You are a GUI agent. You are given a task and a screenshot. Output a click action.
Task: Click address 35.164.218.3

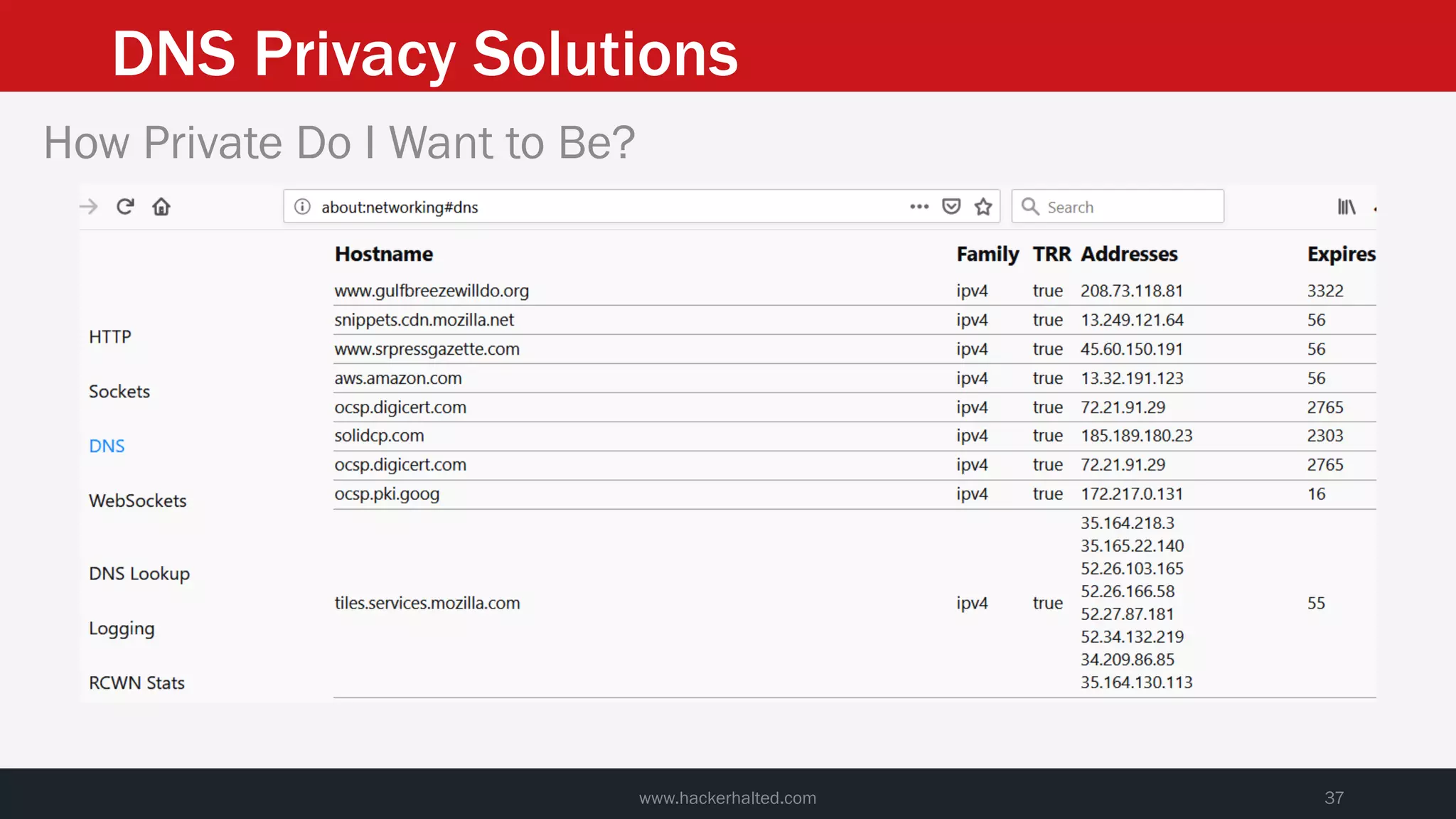(x=1128, y=523)
